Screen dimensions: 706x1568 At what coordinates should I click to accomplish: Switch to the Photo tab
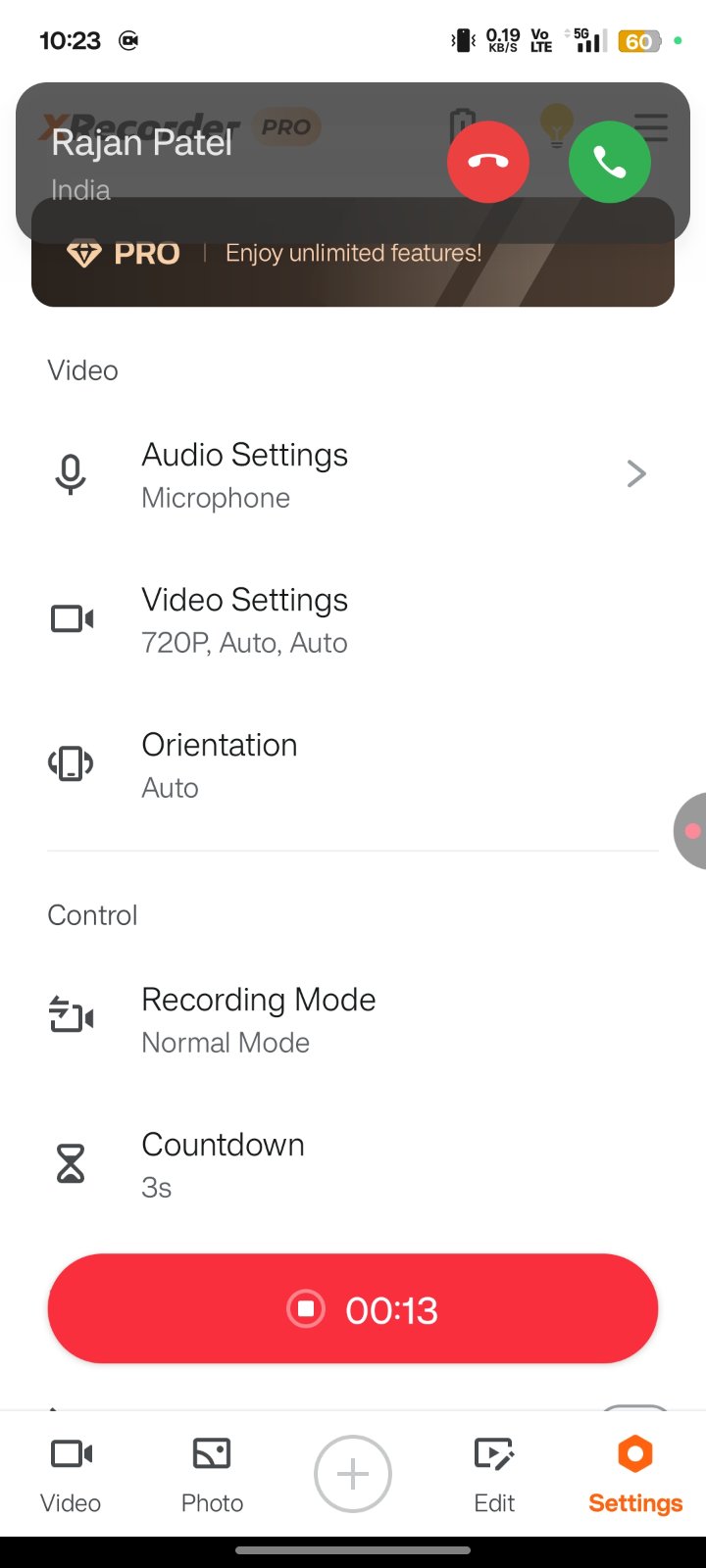pyautogui.click(x=212, y=1475)
